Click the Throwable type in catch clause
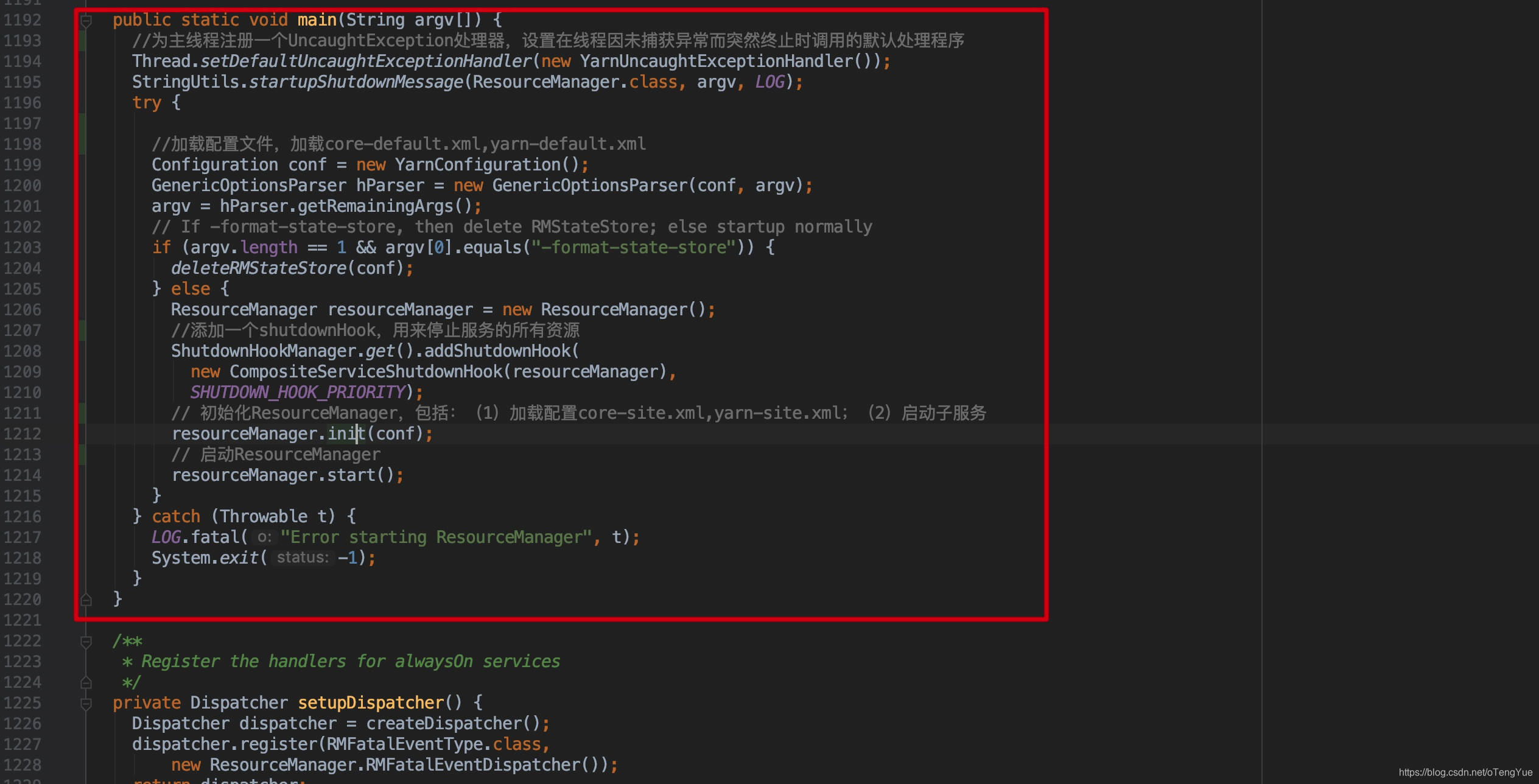Image resolution: width=1539 pixels, height=784 pixels. (264, 517)
